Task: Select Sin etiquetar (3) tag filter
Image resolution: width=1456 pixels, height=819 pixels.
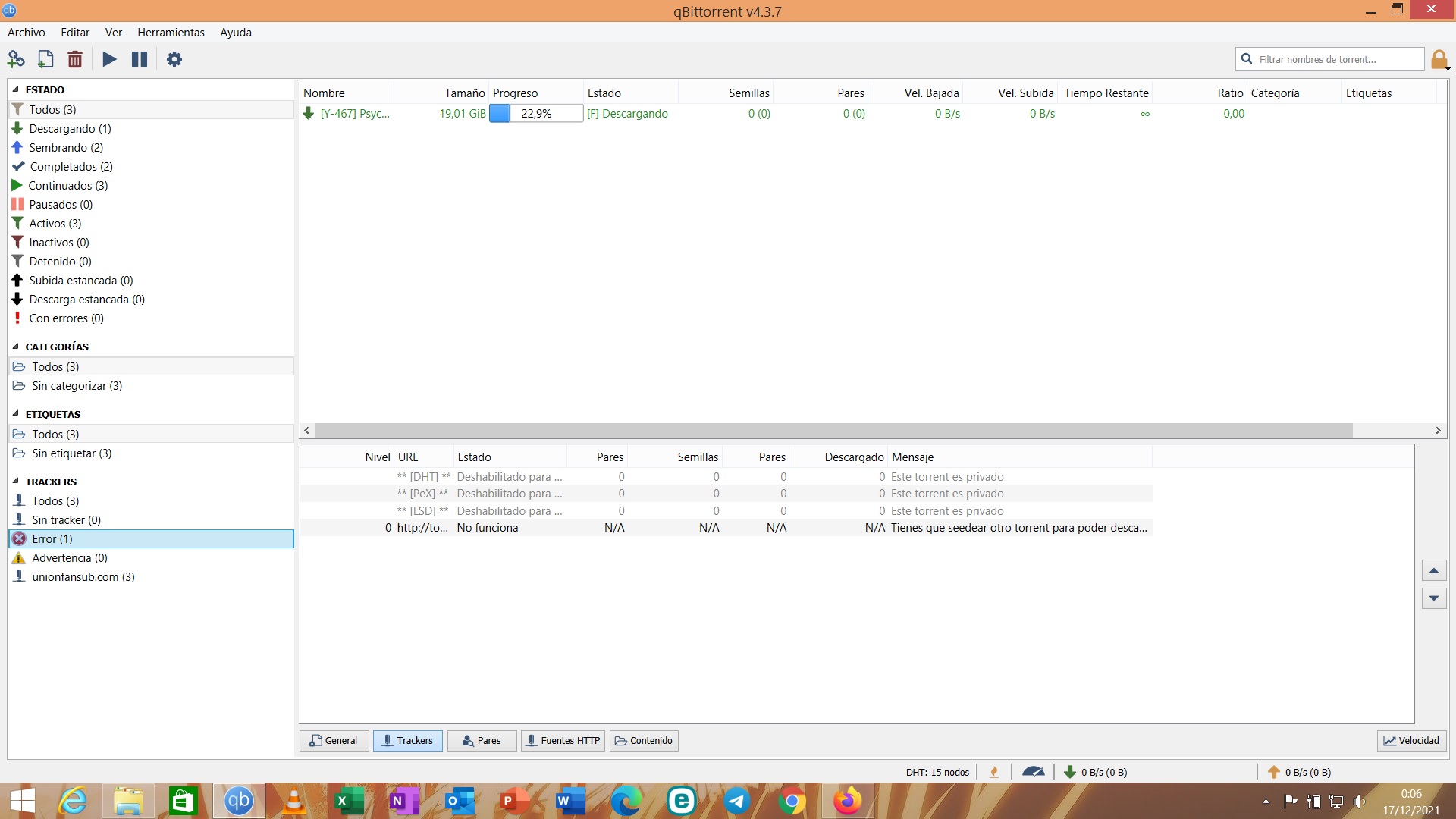Action: pos(151,453)
